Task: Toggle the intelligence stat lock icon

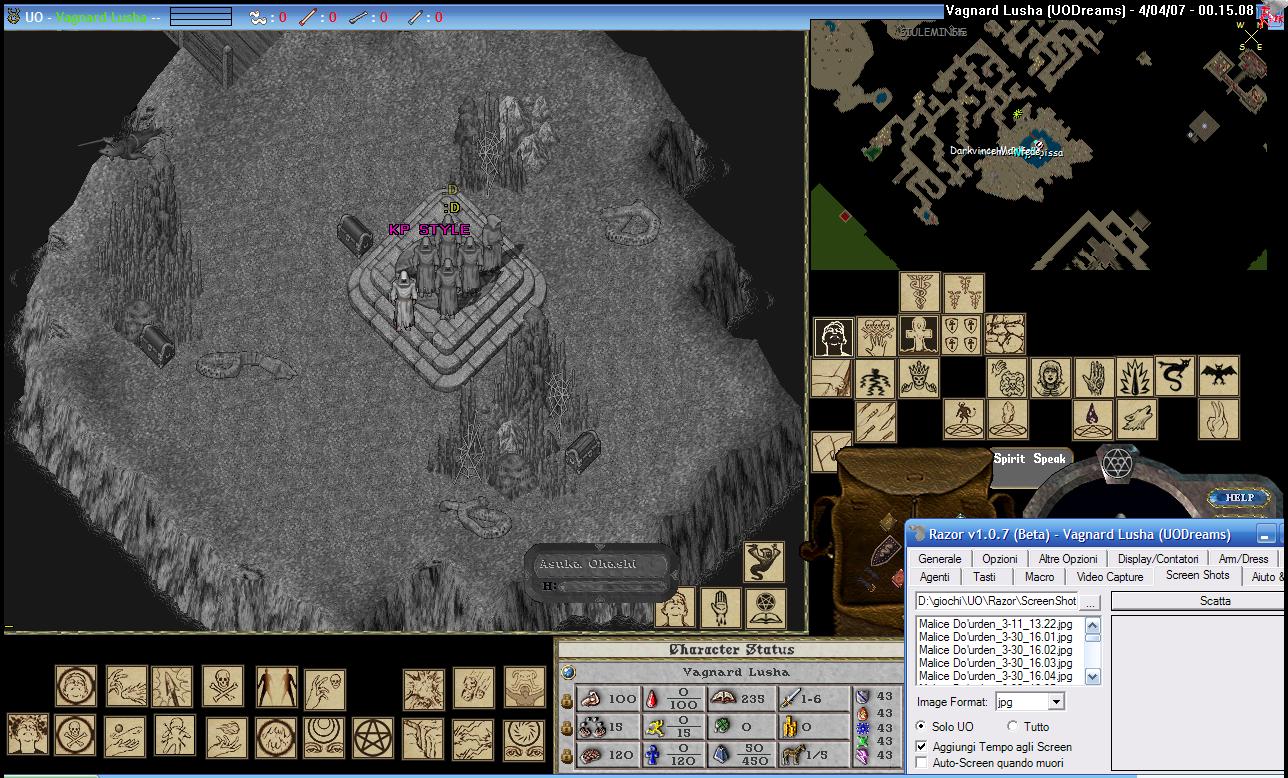Action: click(x=567, y=756)
